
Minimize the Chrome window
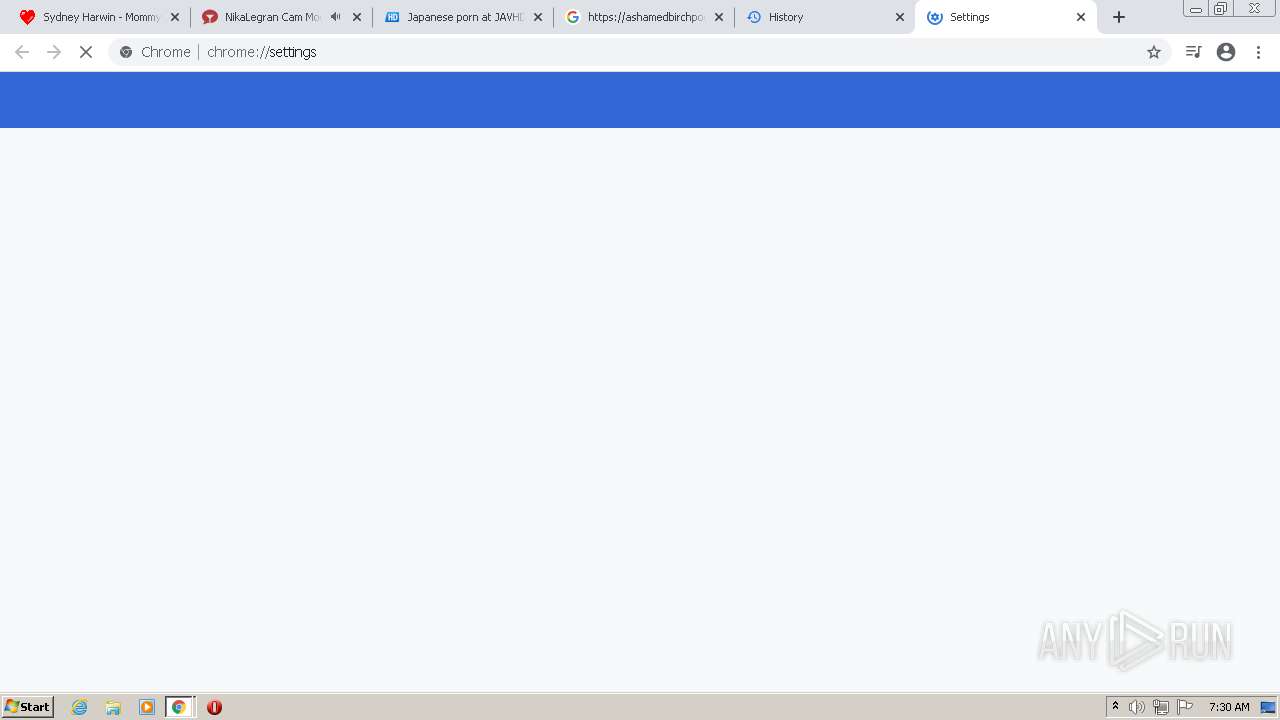[x=1196, y=9]
